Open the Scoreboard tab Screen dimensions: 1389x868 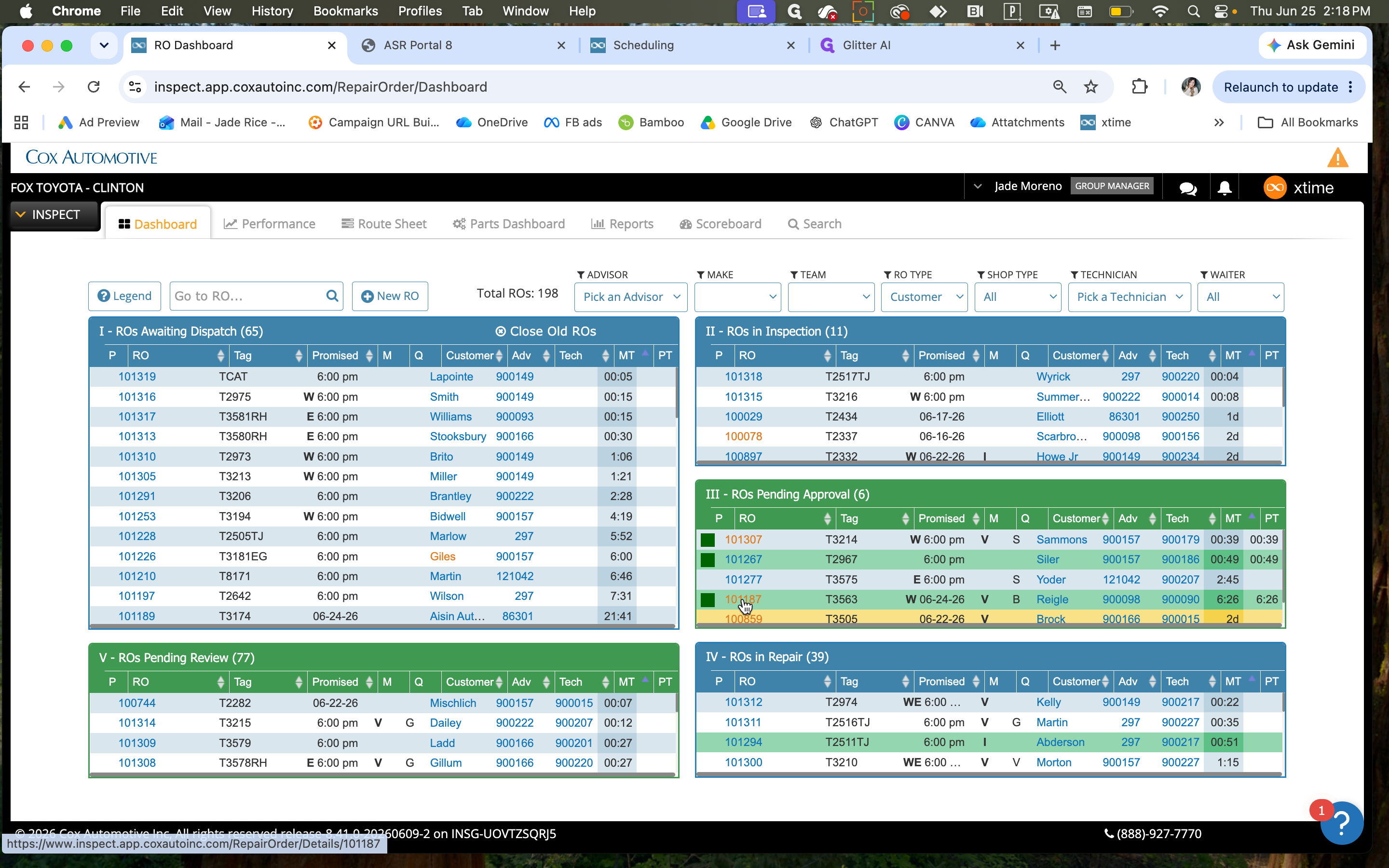coord(721,224)
